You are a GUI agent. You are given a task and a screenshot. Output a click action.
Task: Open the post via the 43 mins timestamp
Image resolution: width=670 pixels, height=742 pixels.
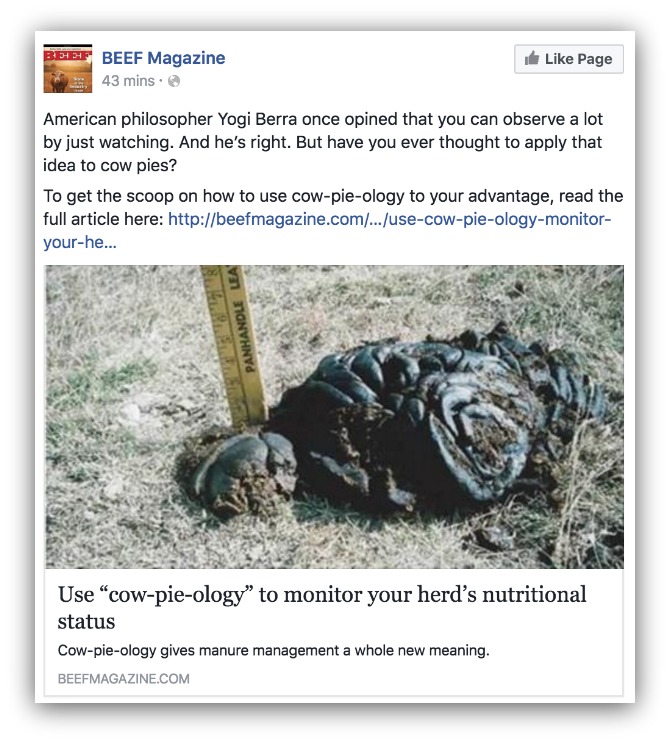(128, 81)
